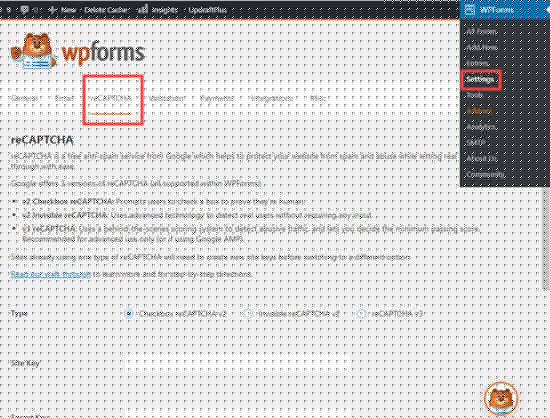Click the Type field label
The height and width of the screenshot is (418, 550).
coord(19,314)
